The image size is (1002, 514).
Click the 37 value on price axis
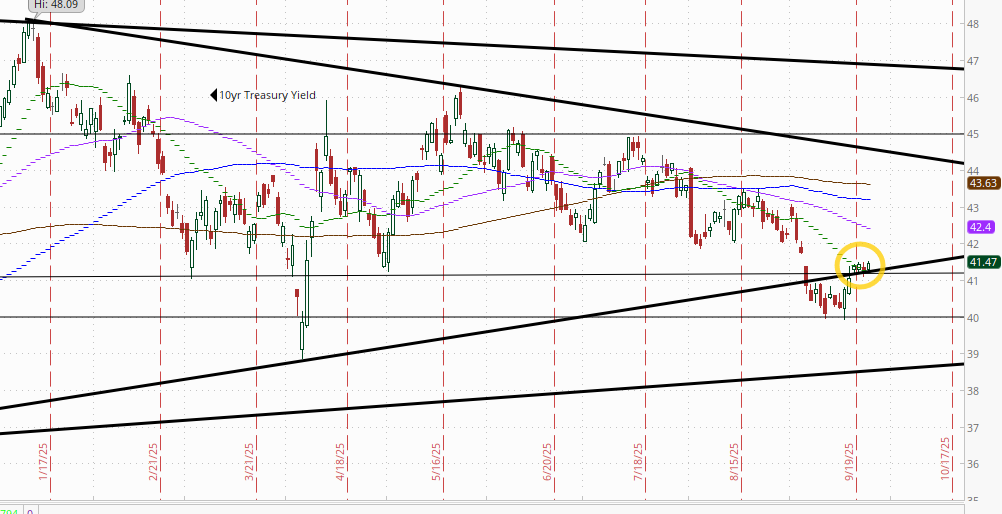point(975,428)
